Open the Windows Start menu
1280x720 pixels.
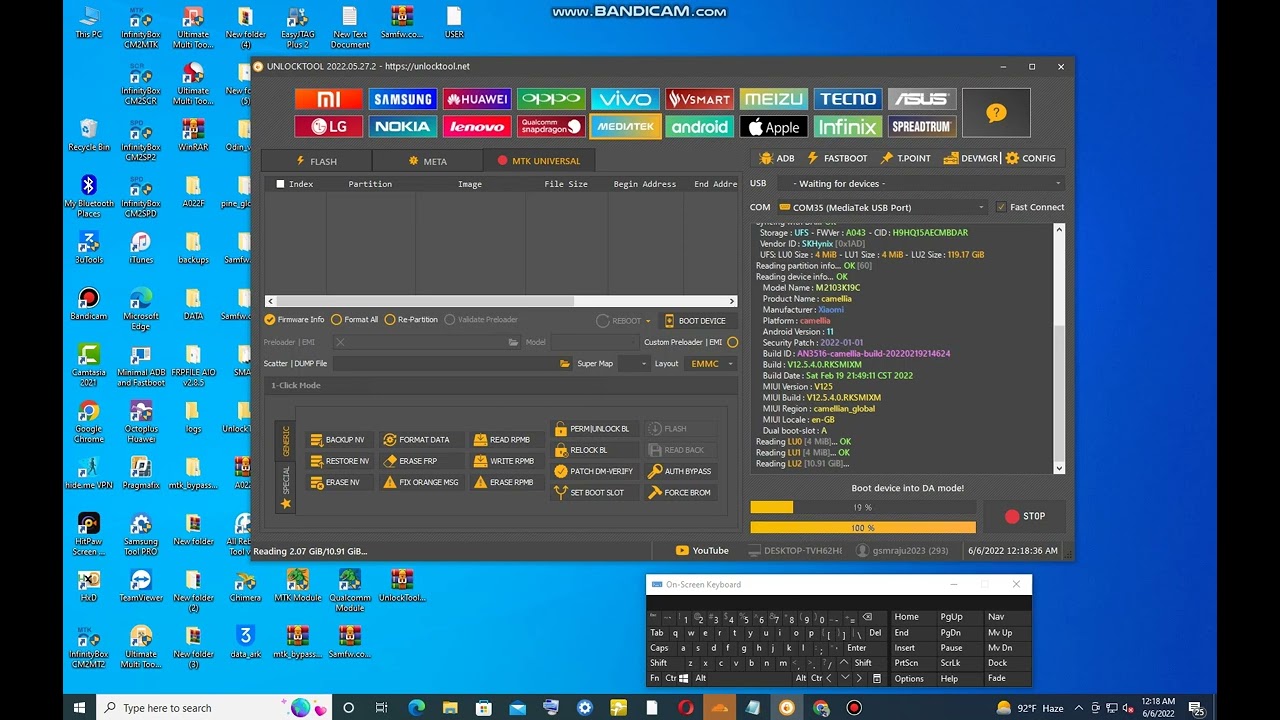[x=79, y=708]
